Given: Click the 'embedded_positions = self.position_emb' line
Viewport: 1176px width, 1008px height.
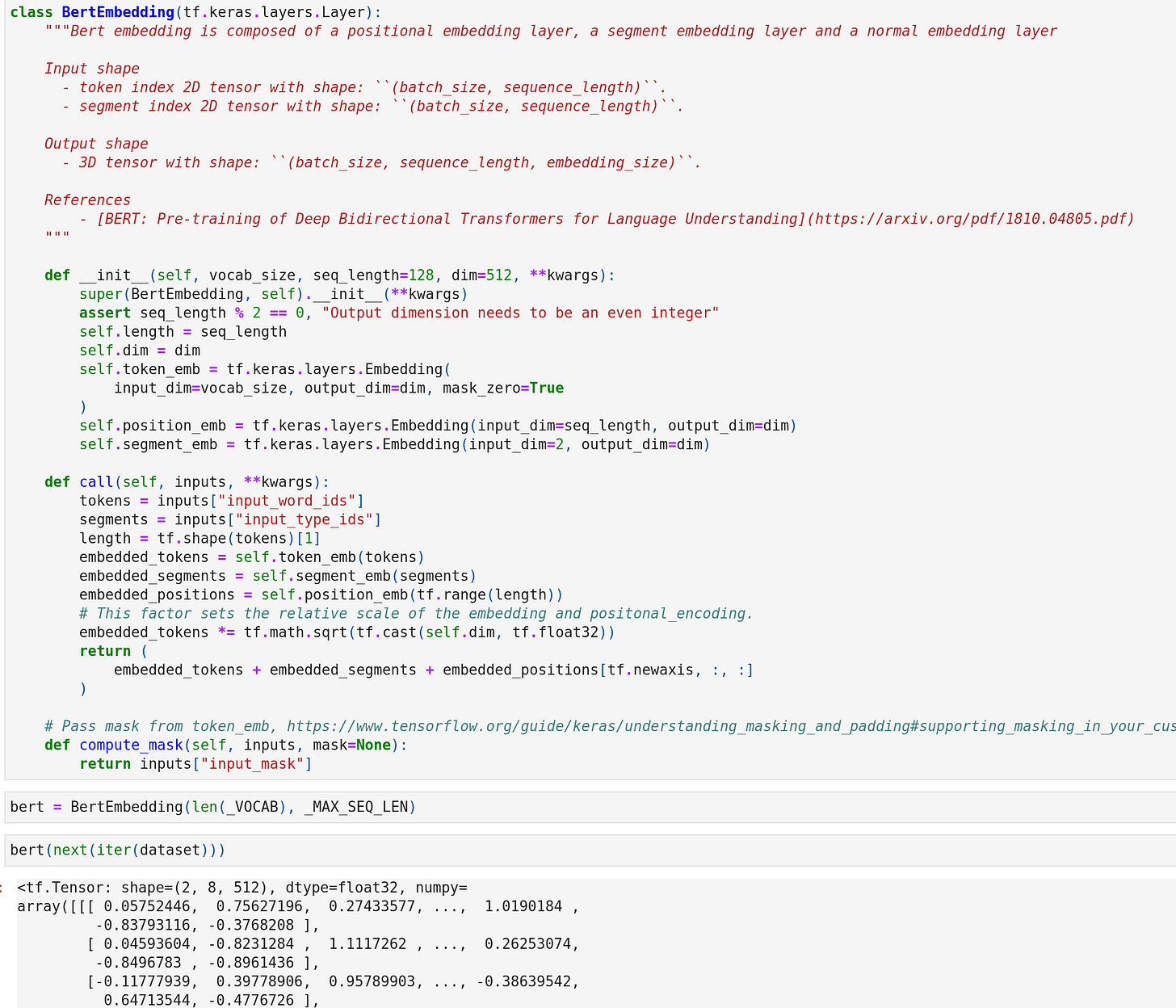Looking at the screenshot, I should click(x=321, y=594).
